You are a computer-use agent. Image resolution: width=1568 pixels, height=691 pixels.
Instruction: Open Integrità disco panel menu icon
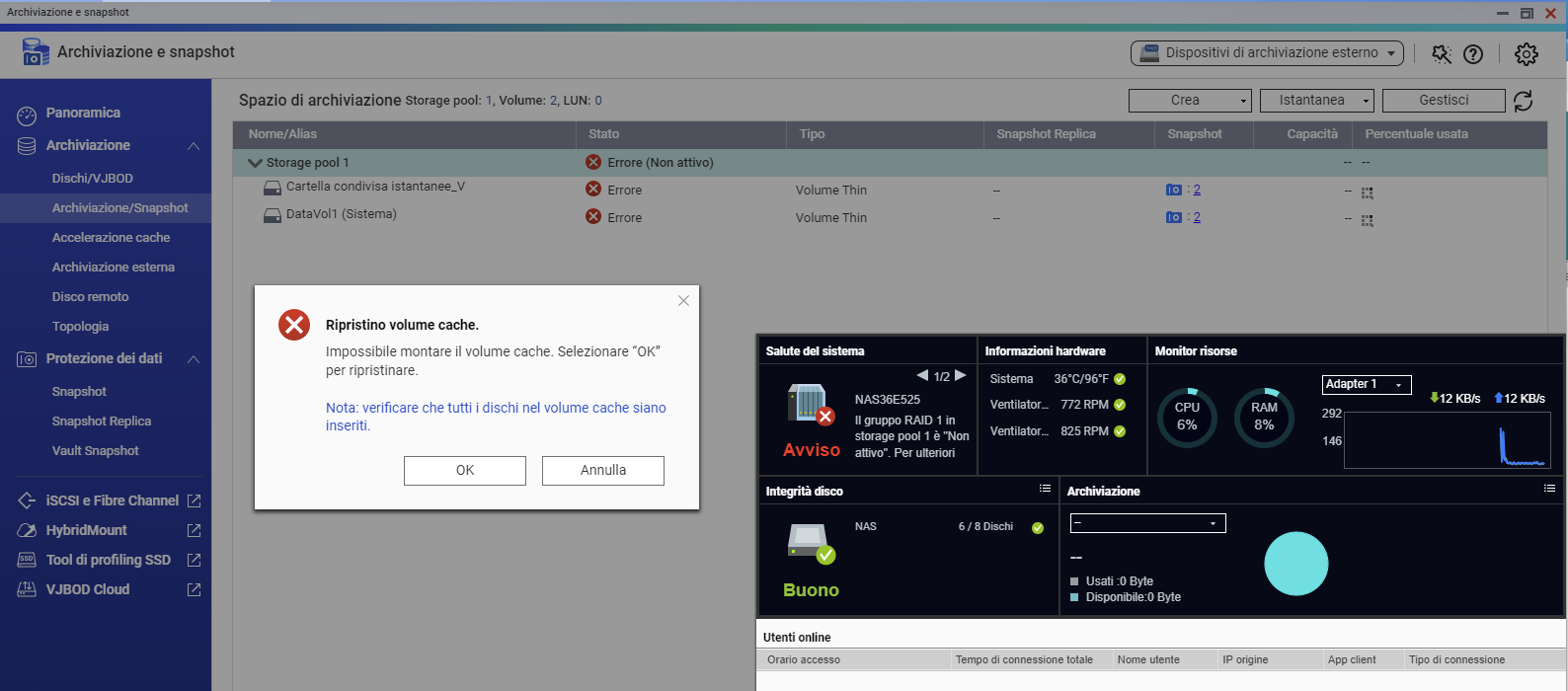click(x=1045, y=489)
